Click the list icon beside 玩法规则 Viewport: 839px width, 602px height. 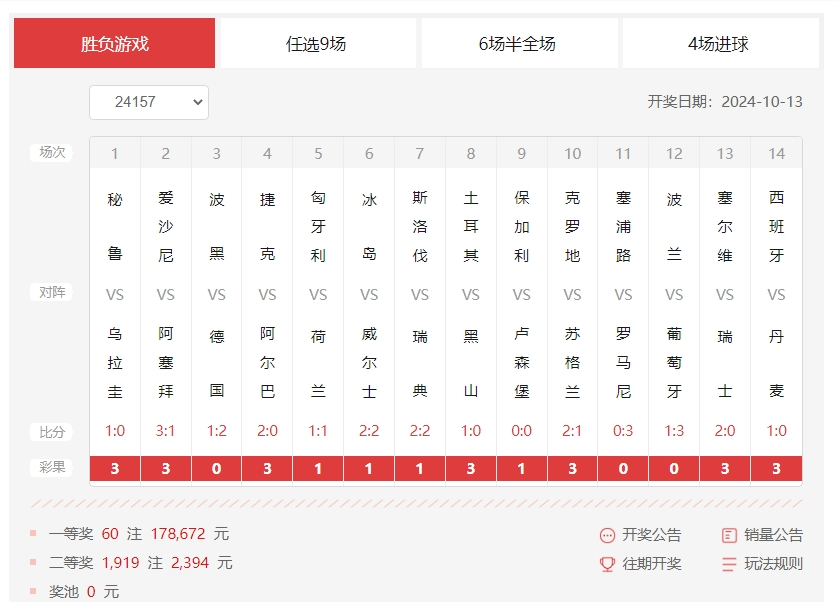(729, 564)
